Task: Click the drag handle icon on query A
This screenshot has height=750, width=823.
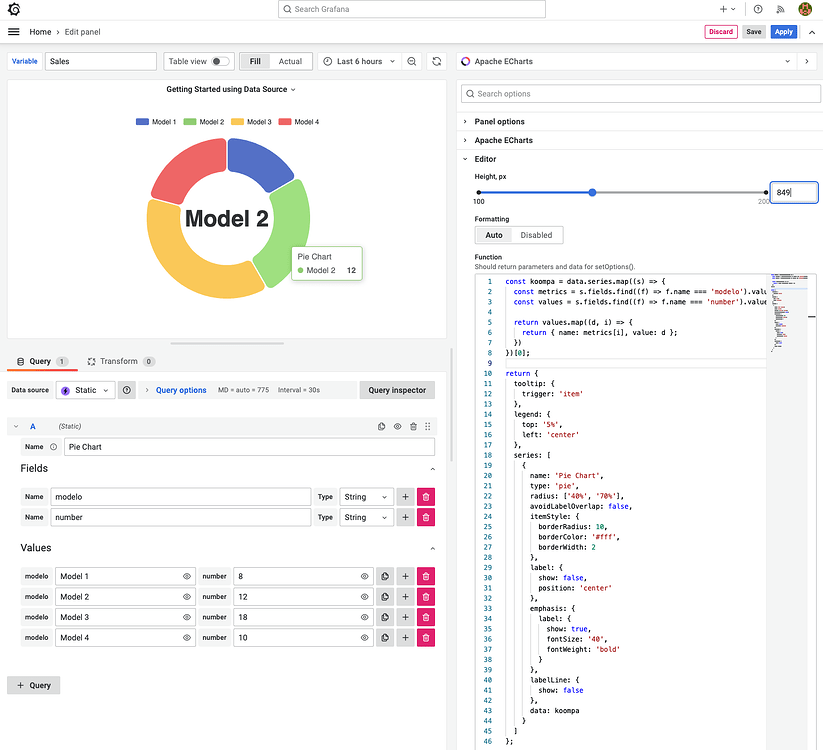Action: coord(427,426)
